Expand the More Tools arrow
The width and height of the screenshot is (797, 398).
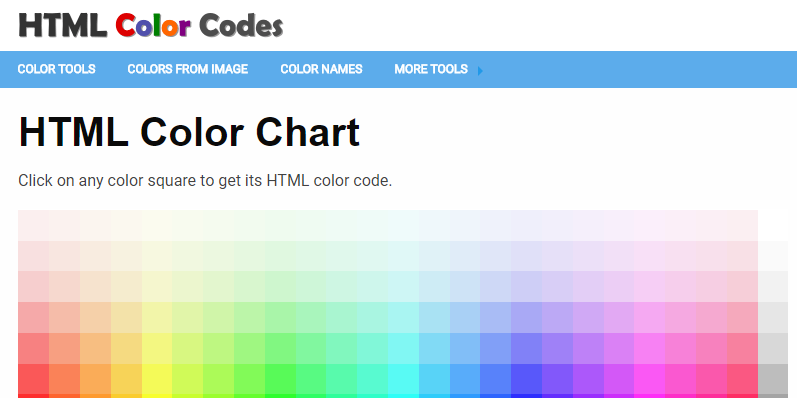click(480, 71)
